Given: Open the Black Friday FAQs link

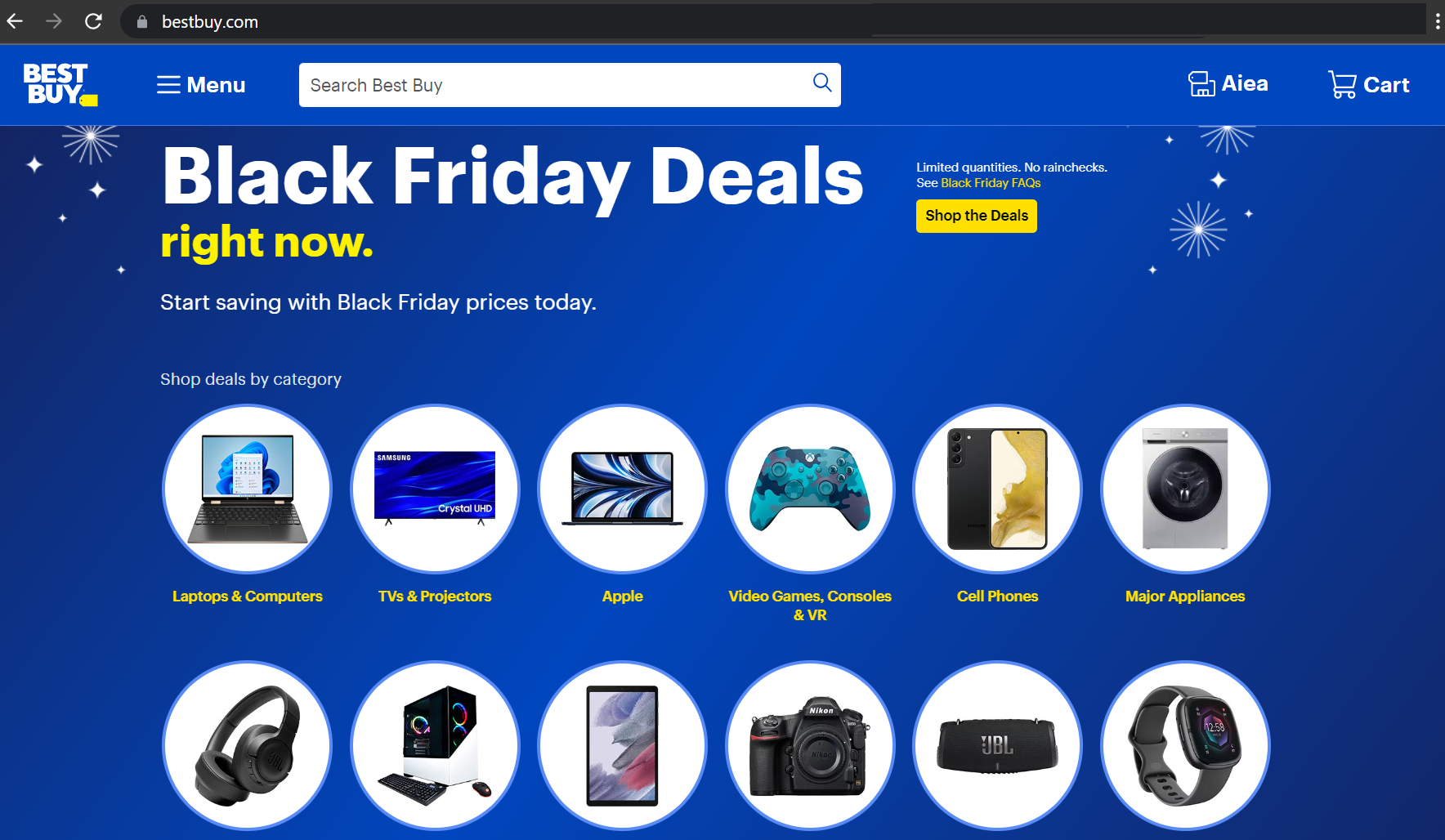Looking at the screenshot, I should pyautogui.click(x=991, y=183).
